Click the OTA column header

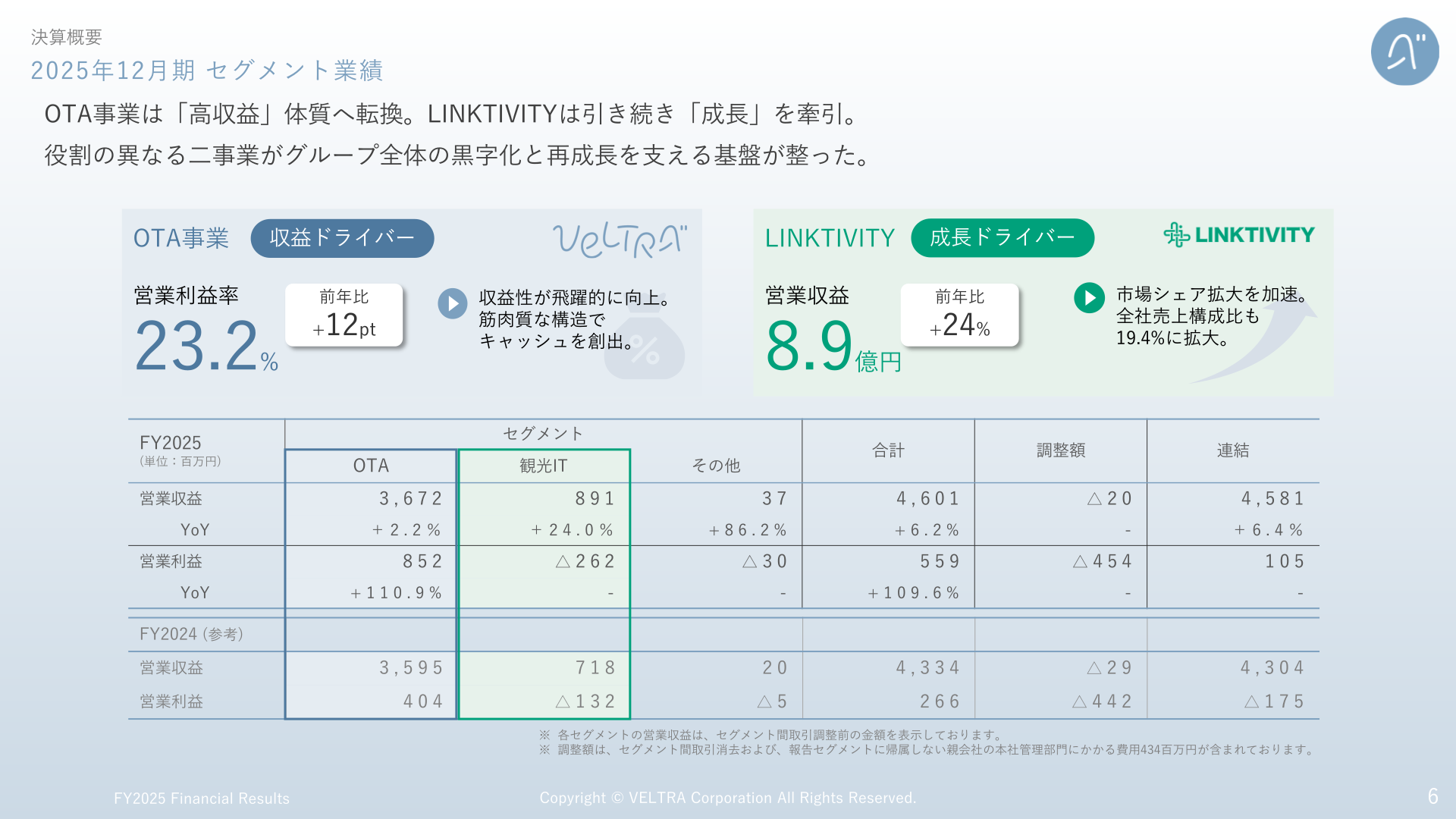[371, 466]
